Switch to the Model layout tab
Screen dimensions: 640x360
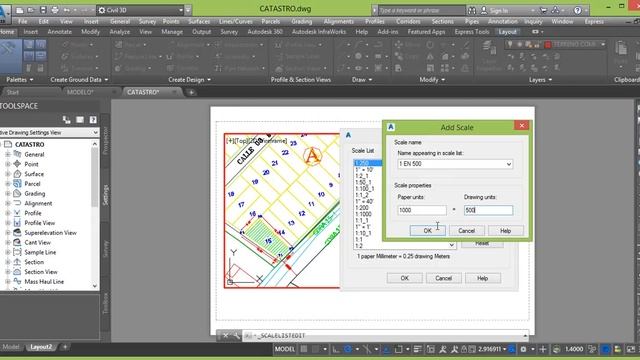click(x=11, y=347)
